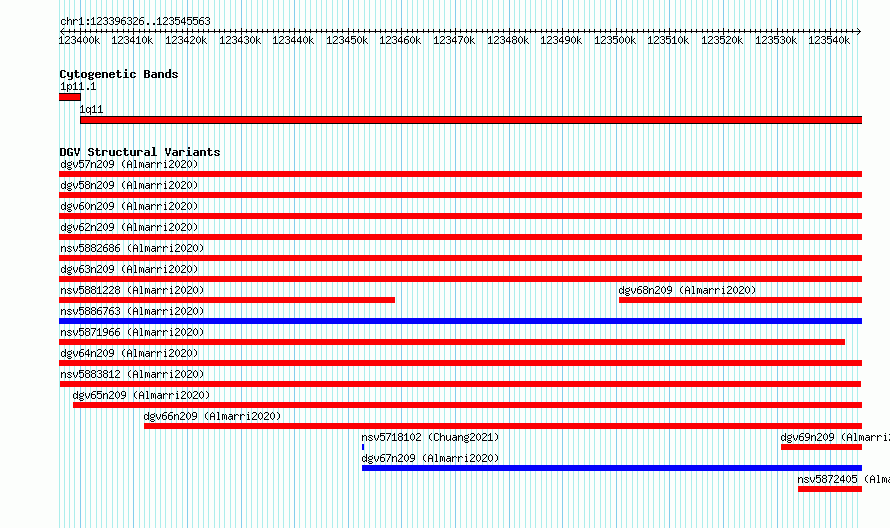Open variant nsv5718102 (Chuang2021) label

tap(430, 437)
